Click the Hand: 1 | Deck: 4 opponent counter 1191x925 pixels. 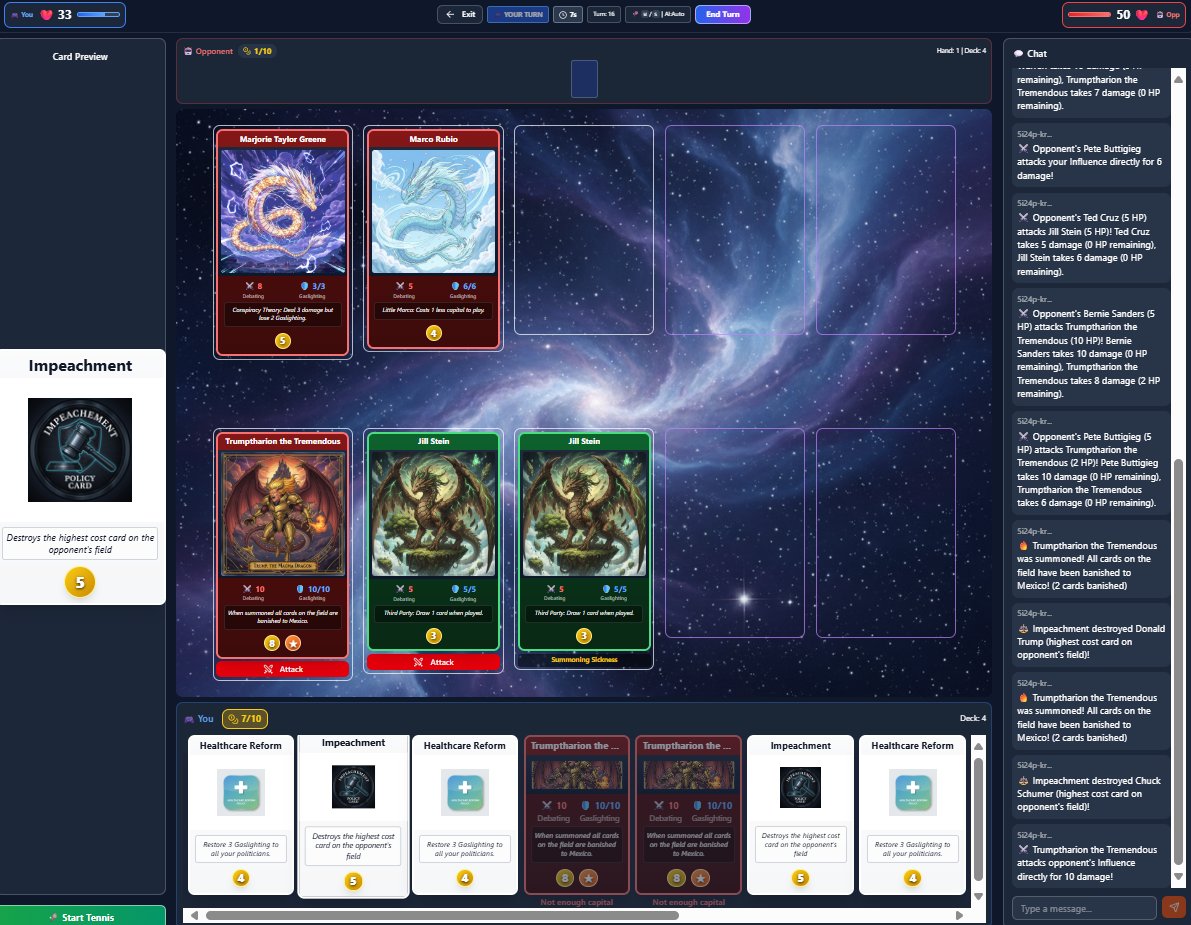tap(961, 51)
